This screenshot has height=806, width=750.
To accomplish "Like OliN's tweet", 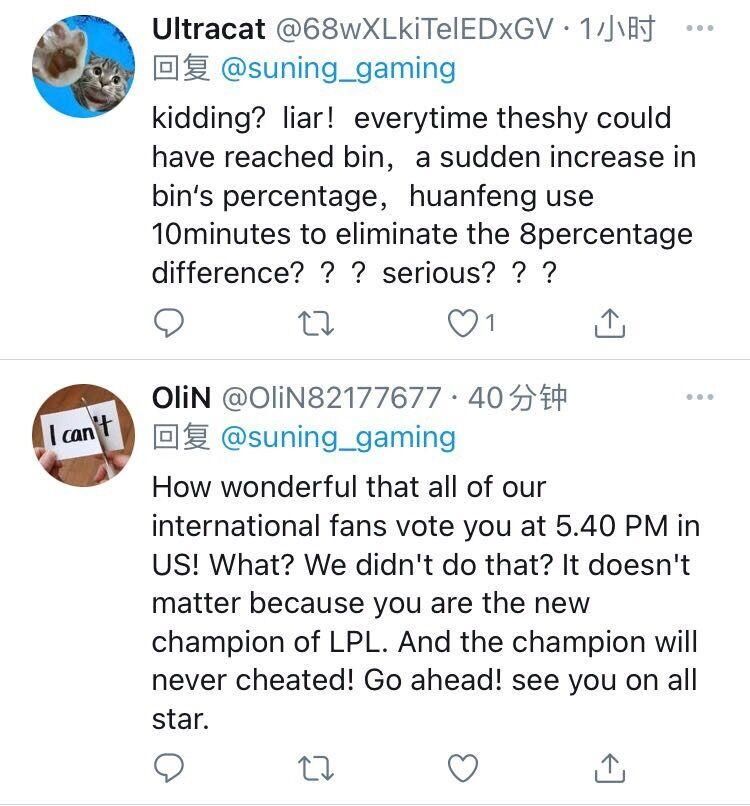I will click(x=463, y=768).
